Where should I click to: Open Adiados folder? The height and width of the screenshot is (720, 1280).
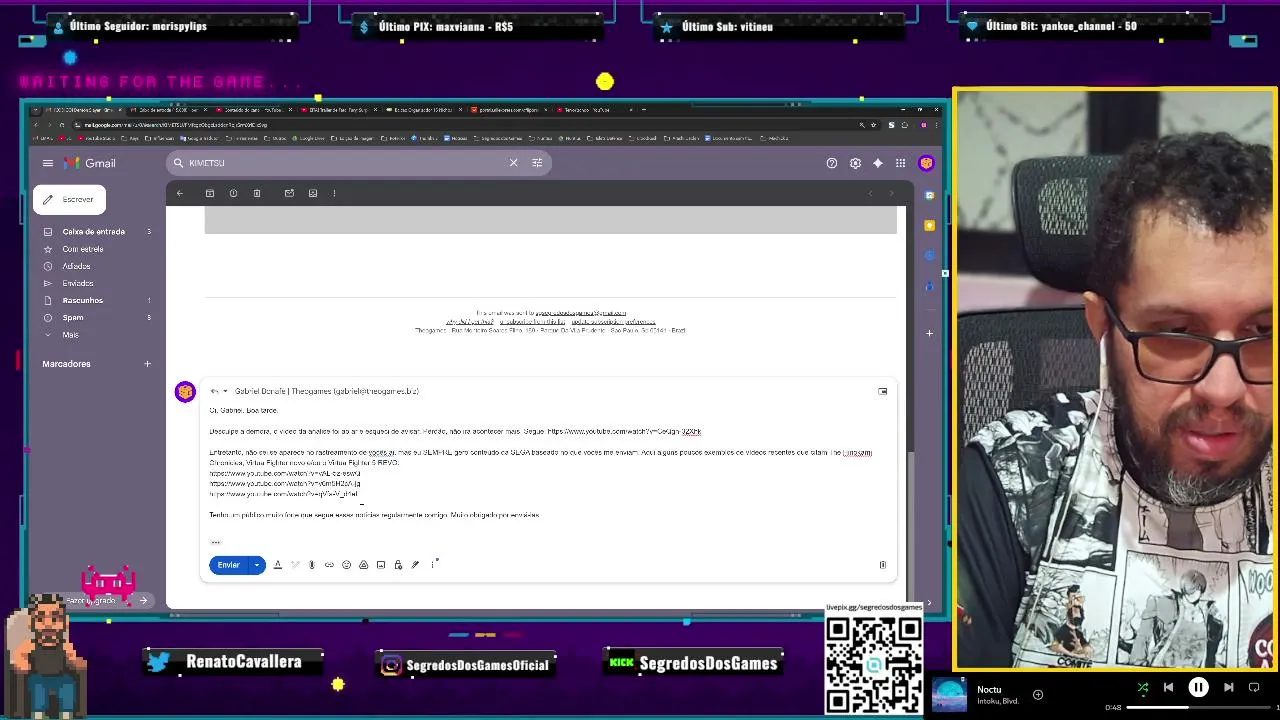click(x=76, y=266)
